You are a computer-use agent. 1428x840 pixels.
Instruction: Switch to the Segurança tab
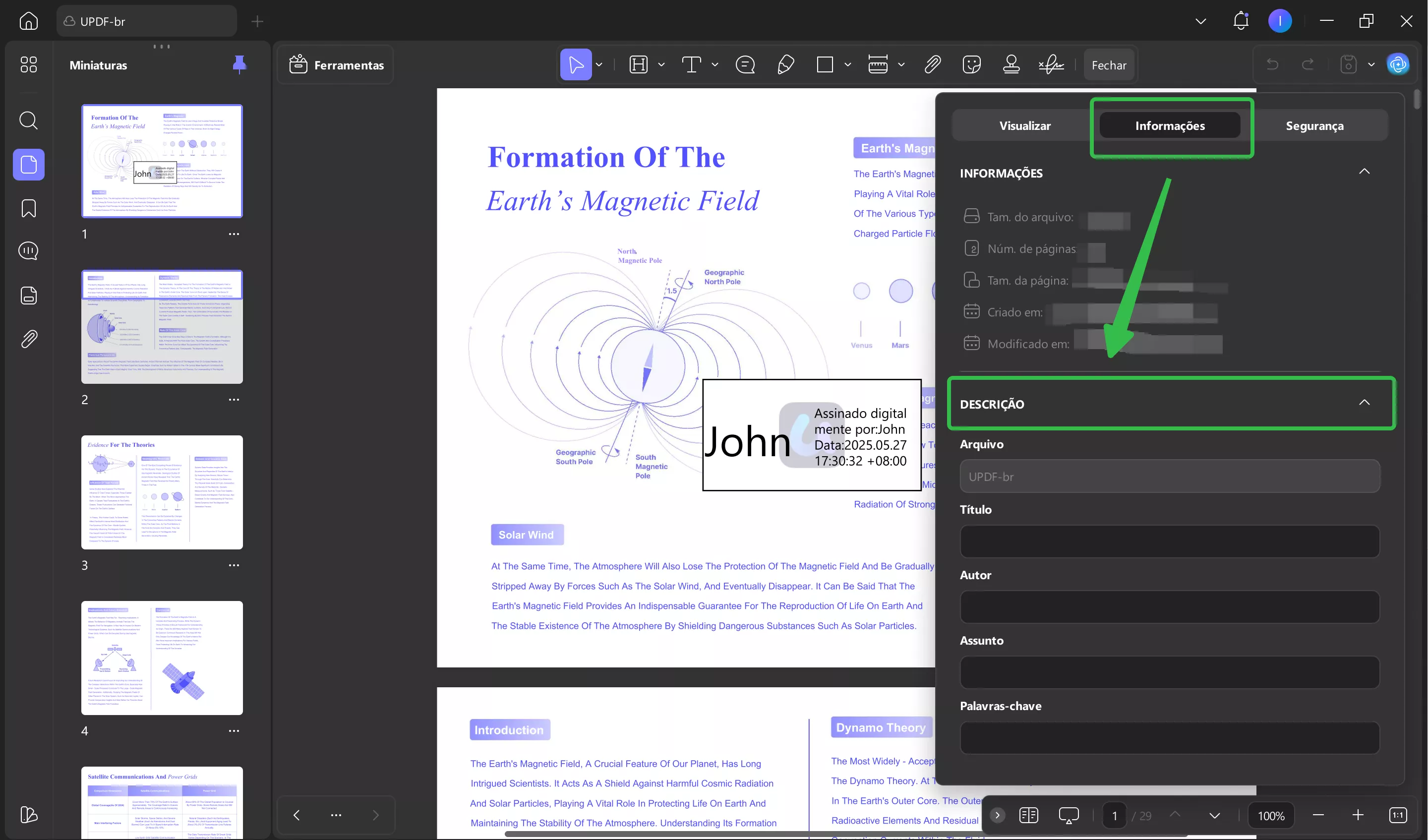[x=1314, y=126]
